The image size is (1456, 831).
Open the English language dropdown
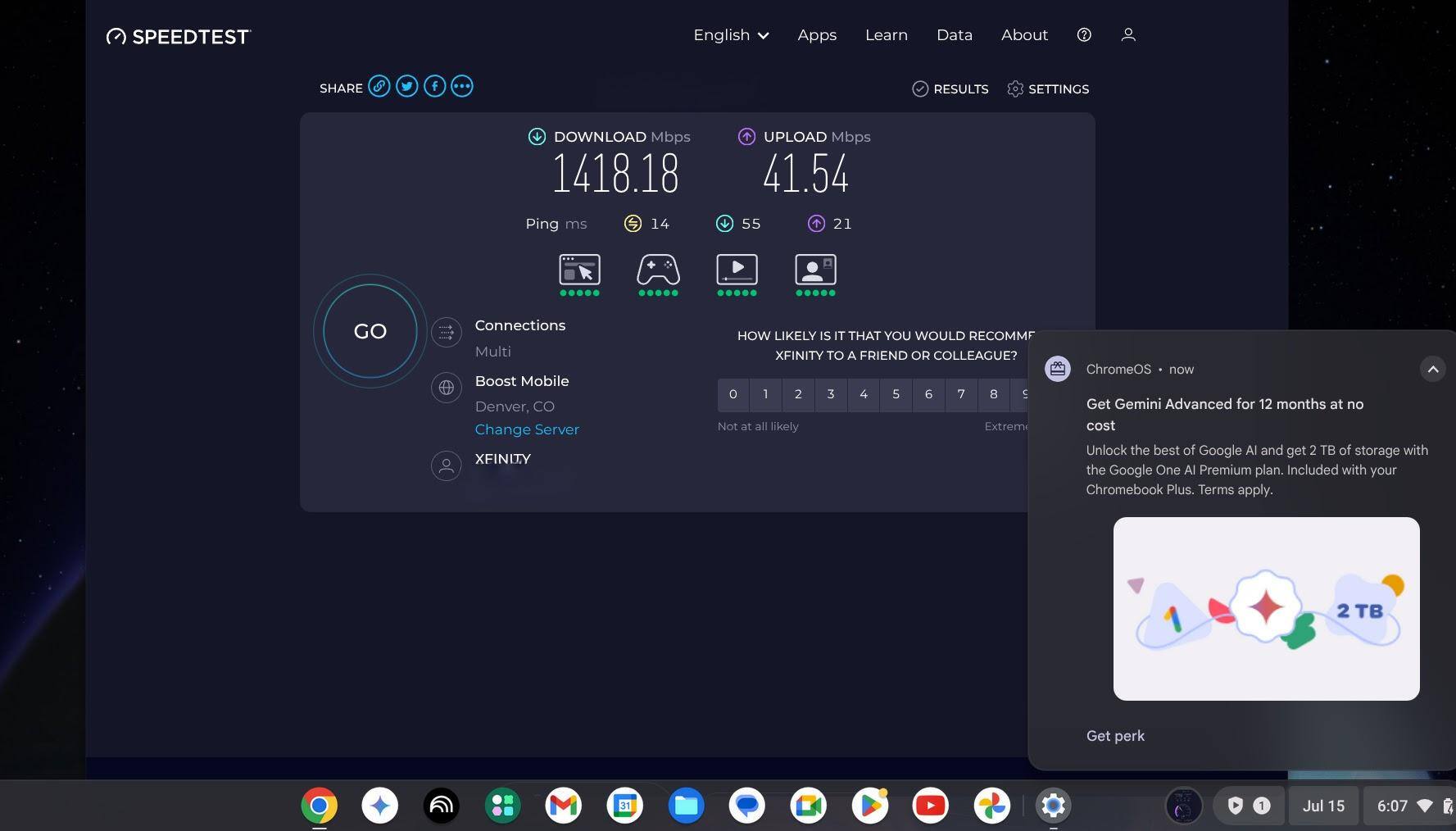point(731,35)
